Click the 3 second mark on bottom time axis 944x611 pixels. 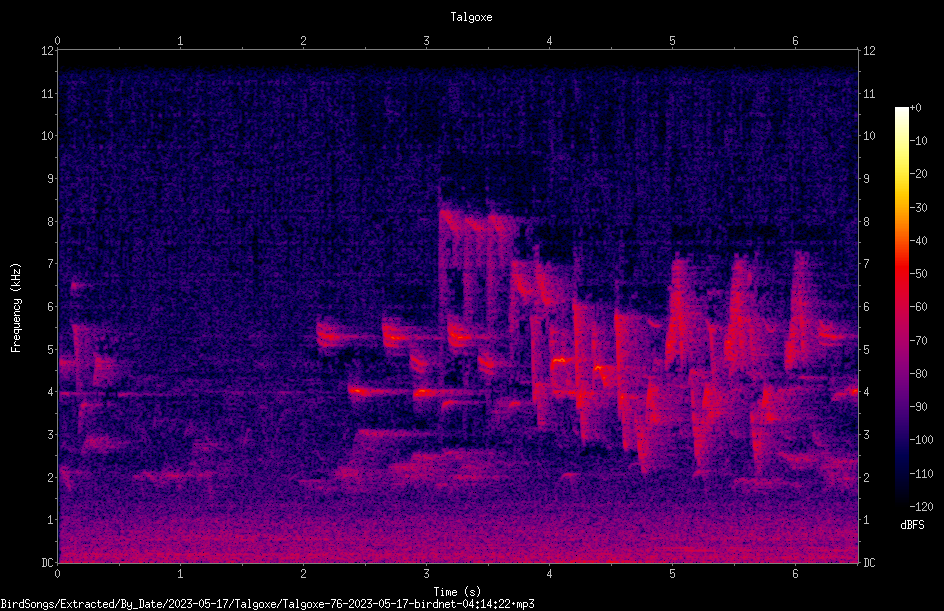click(426, 574)
